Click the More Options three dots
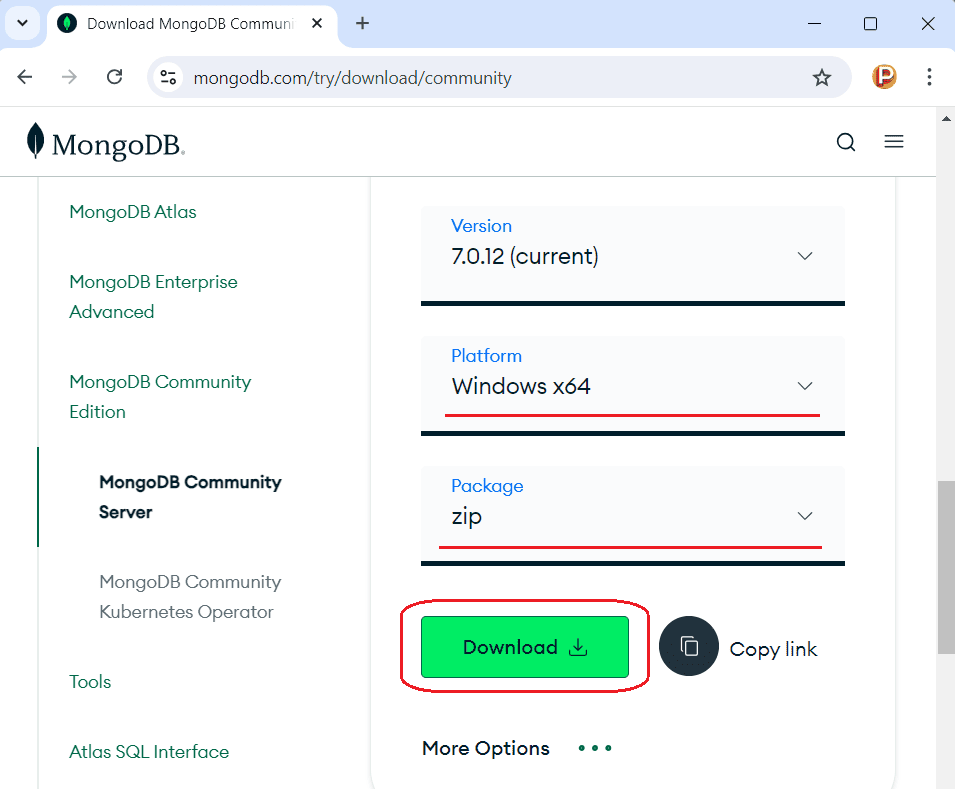 594,748
